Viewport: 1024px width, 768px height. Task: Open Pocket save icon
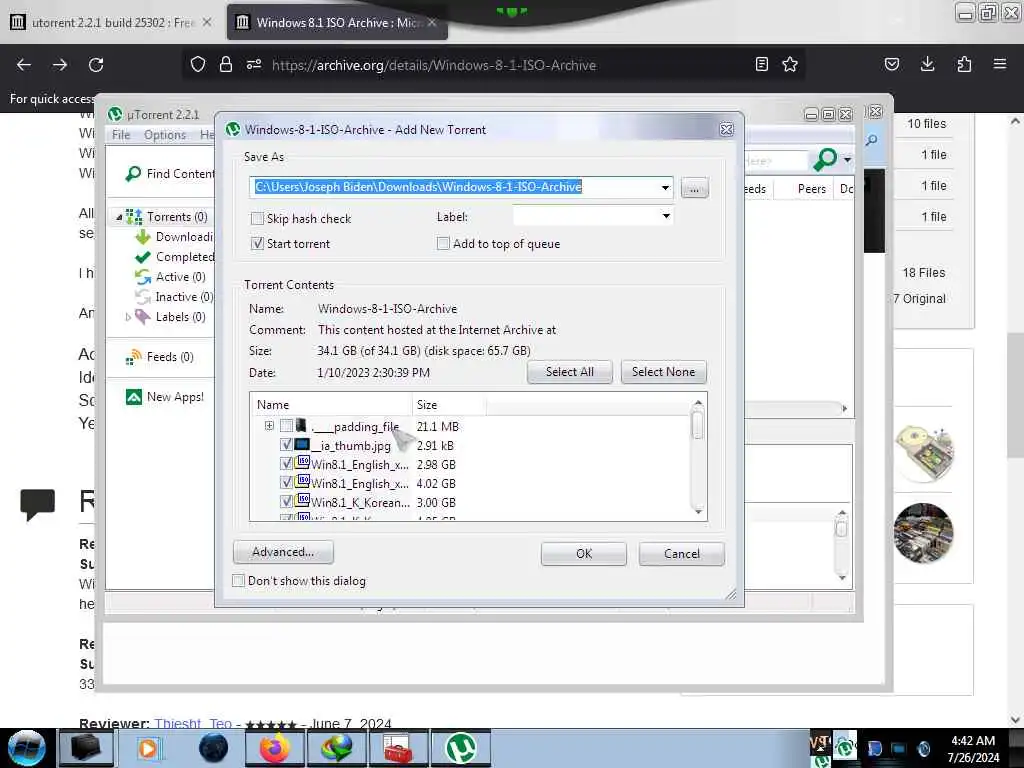891,64
